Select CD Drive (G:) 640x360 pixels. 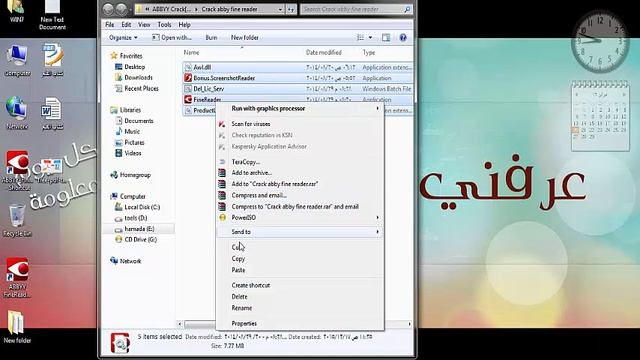tap(140, 240)
